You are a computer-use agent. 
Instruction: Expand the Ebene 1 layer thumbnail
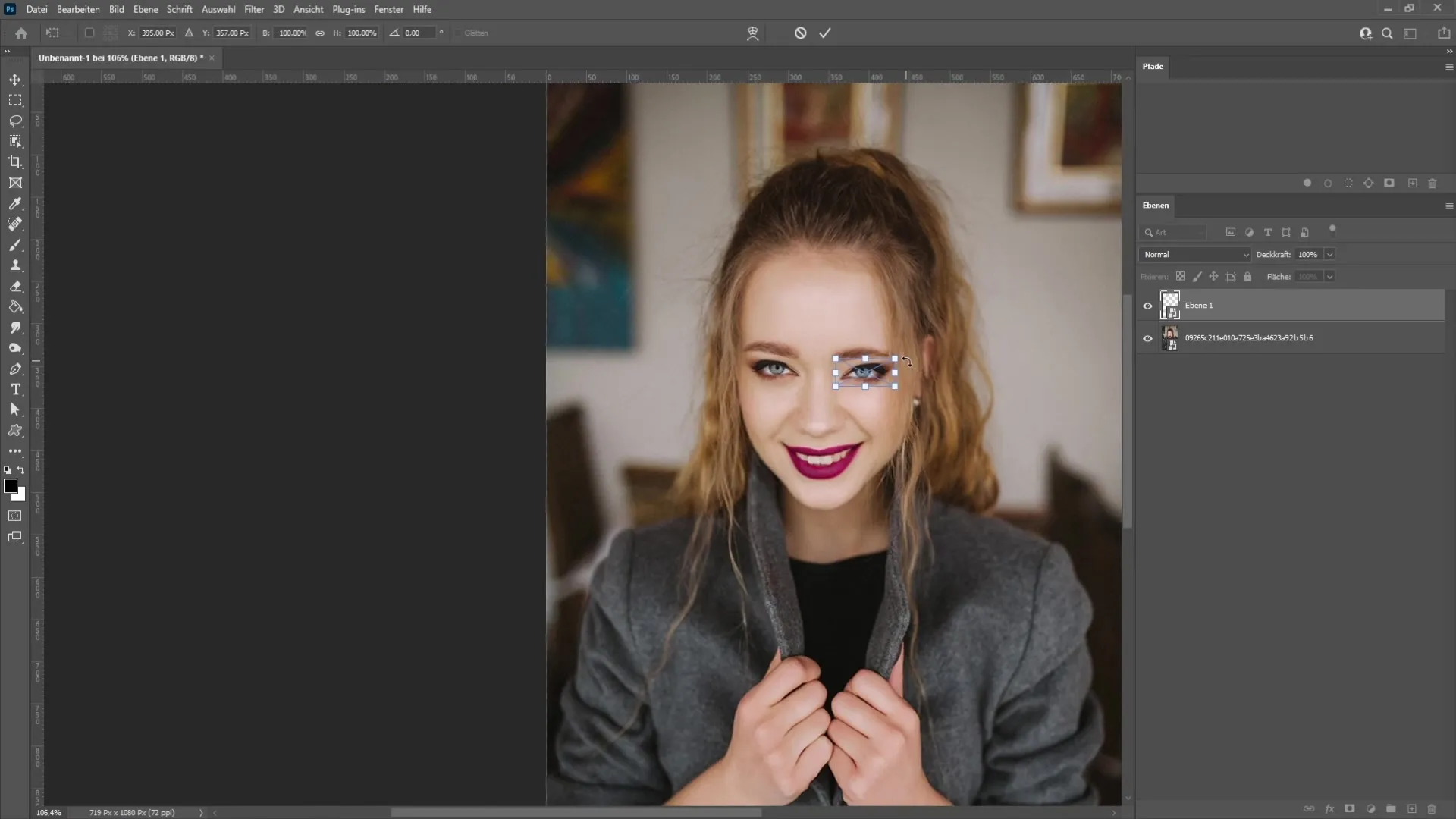point(1170,304)
